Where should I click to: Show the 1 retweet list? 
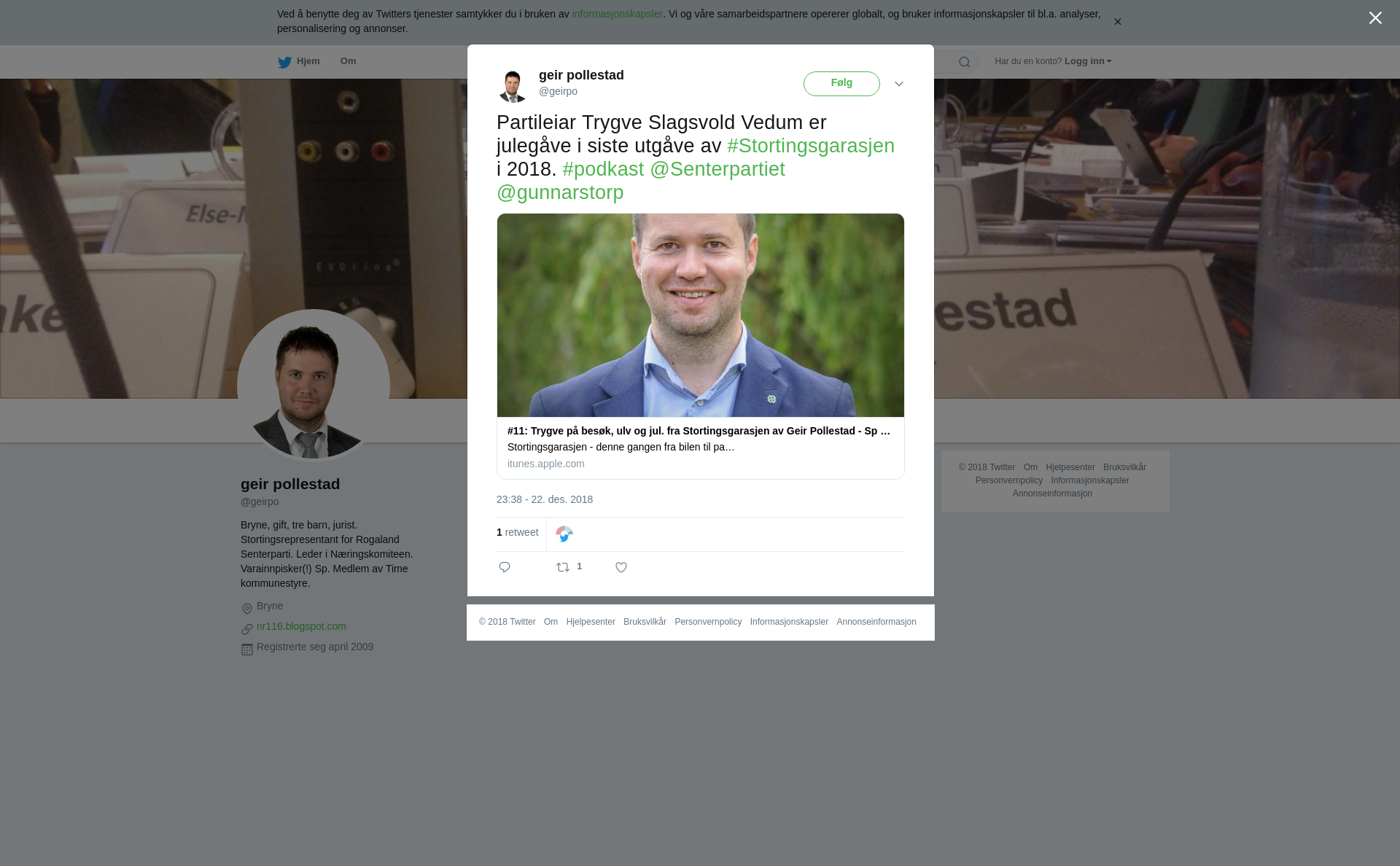tap(518, 532)
